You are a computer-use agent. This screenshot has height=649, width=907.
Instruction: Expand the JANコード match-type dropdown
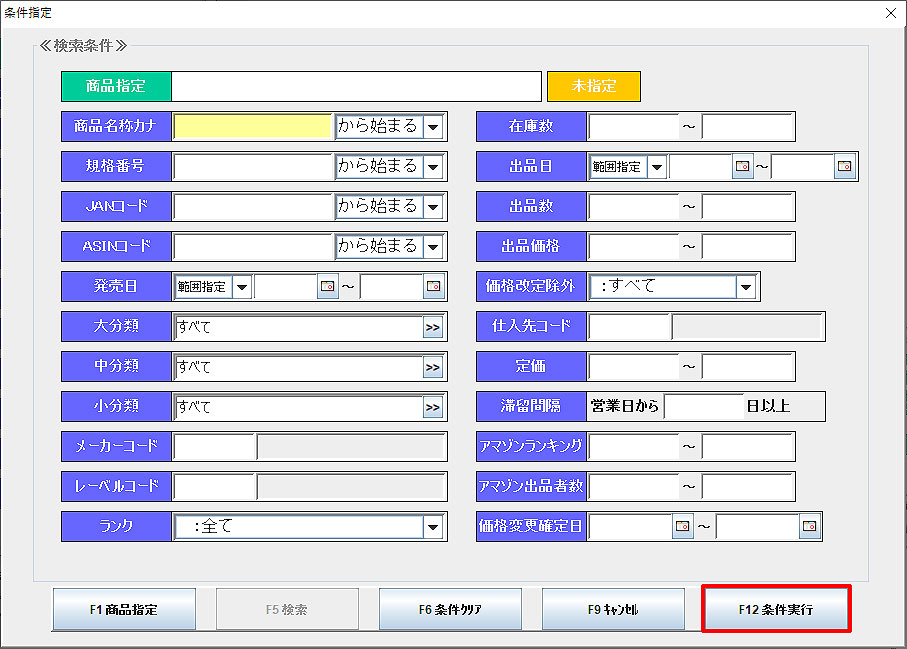click(x=432, y=207)
